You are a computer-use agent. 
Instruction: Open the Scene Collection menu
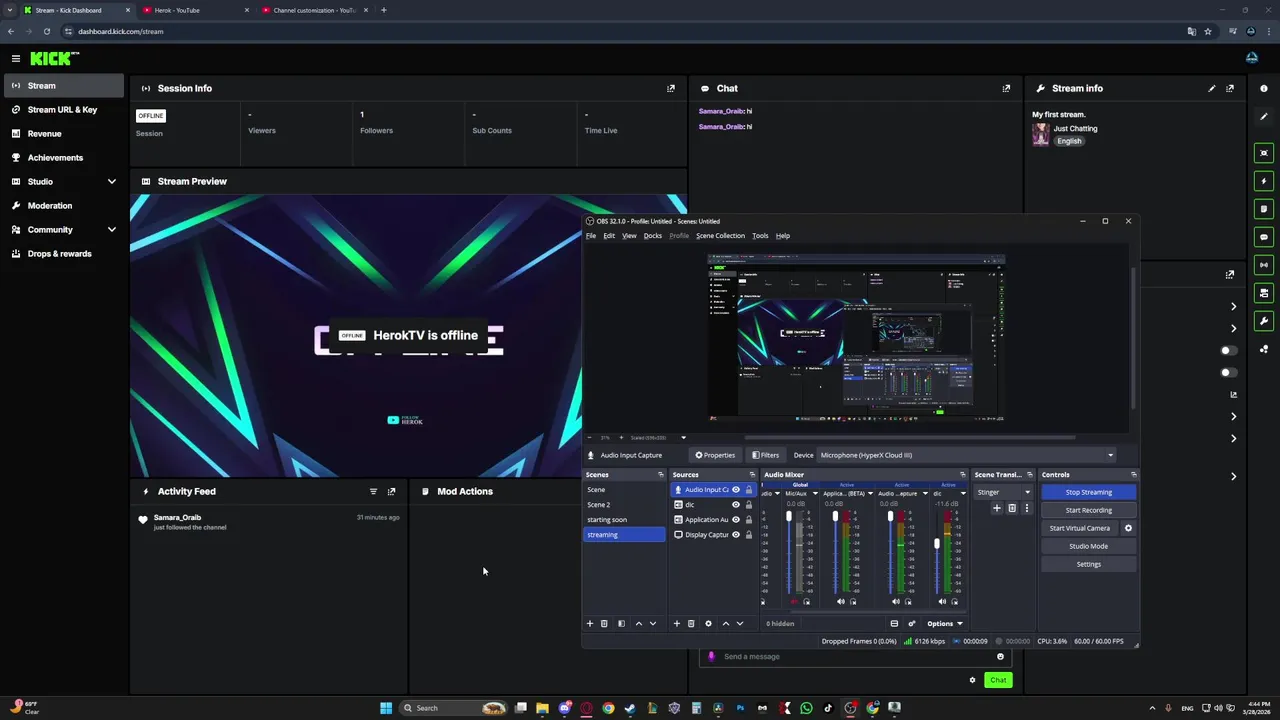pyautogui.click(x=720, y=236)
